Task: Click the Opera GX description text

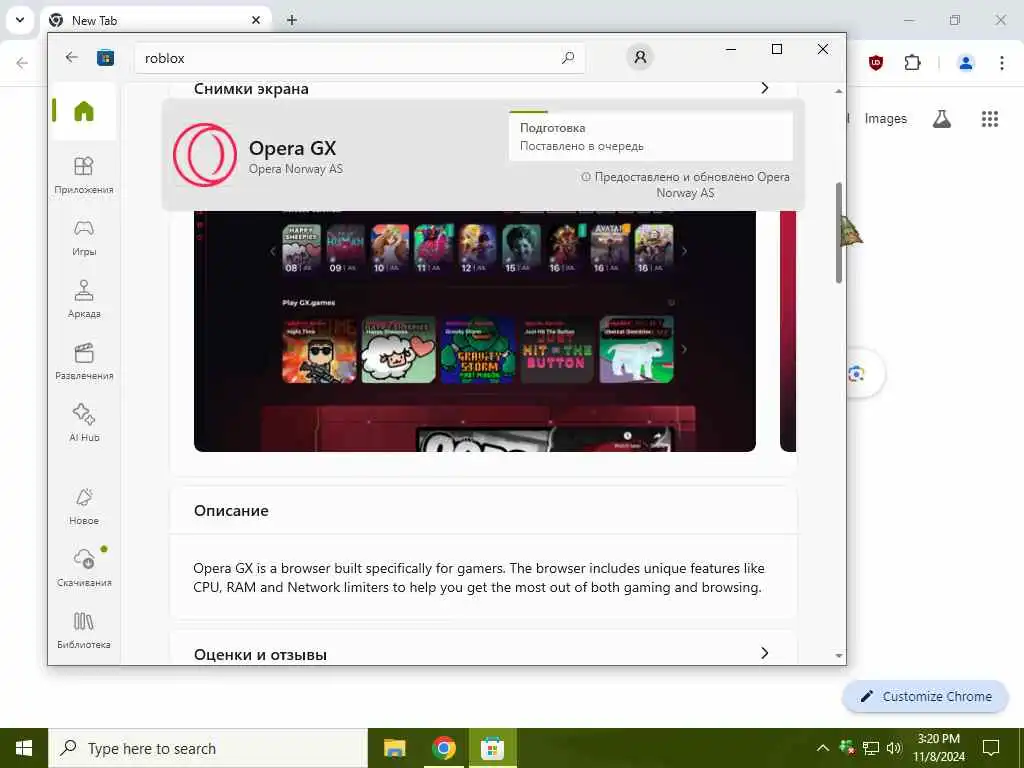Action: [478, 578]
